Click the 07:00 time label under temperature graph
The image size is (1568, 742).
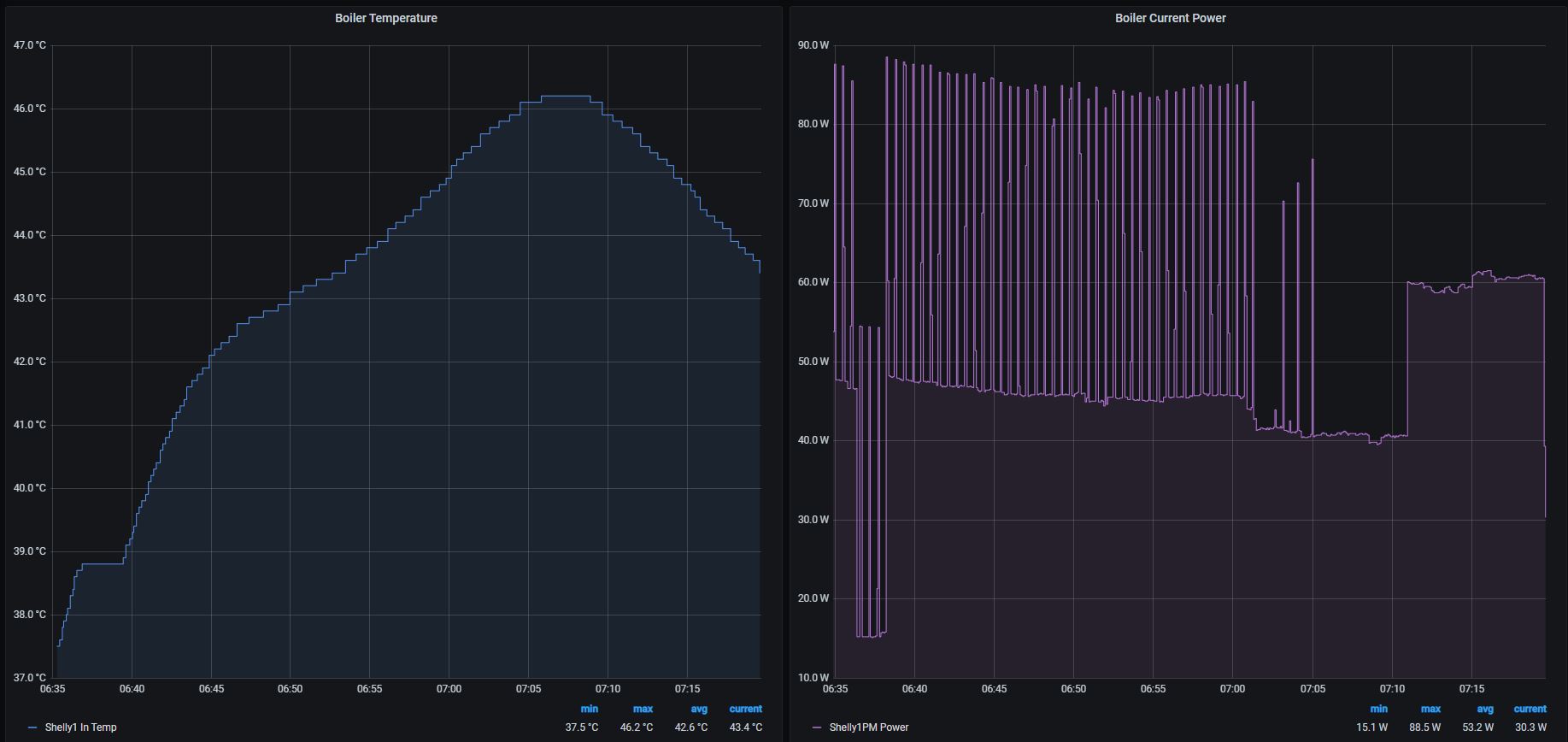pyautogui.click(x=449, y=689)
